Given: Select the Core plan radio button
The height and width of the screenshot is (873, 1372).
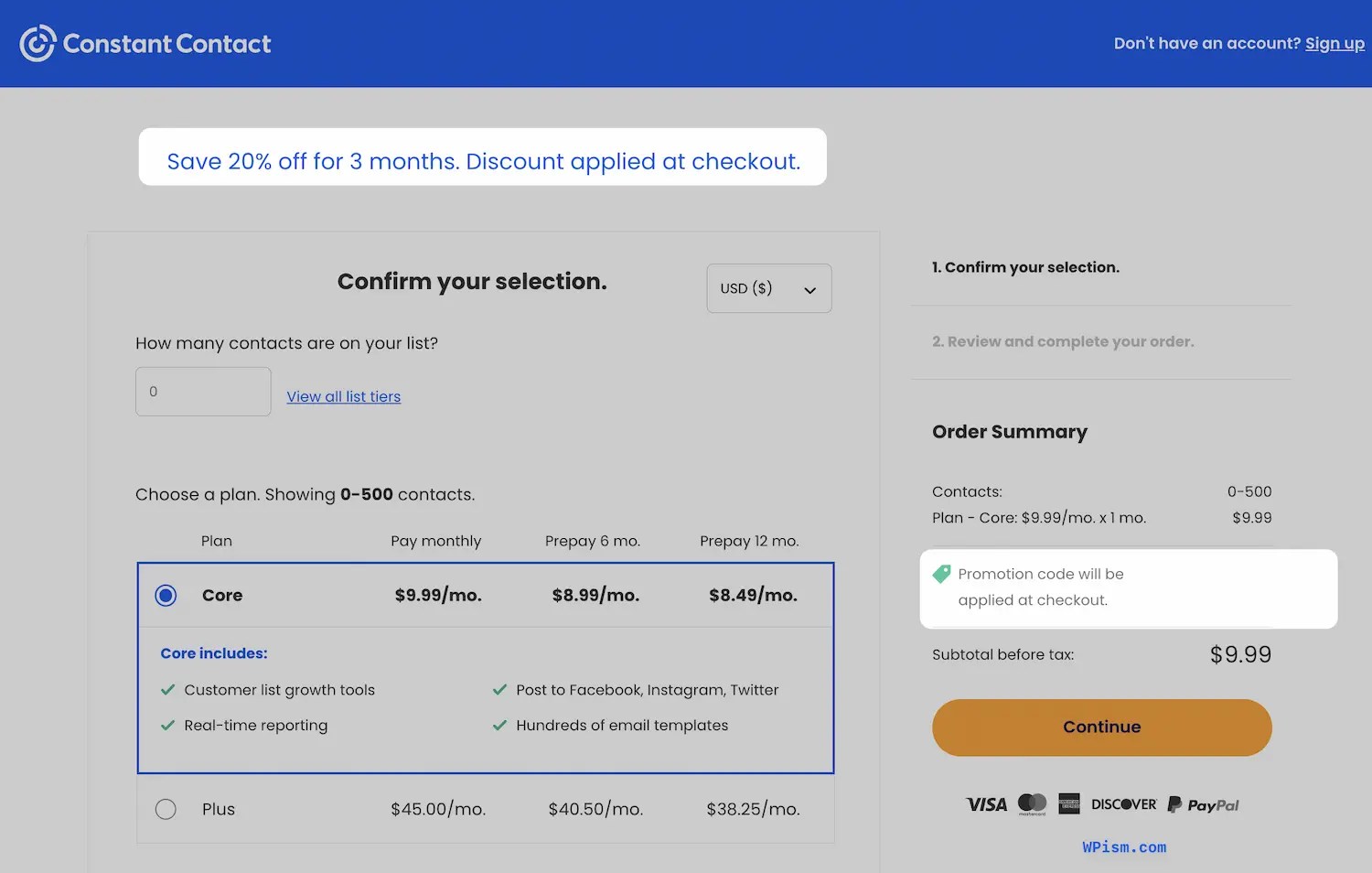Looking at the screenshot, I should 166,595.
